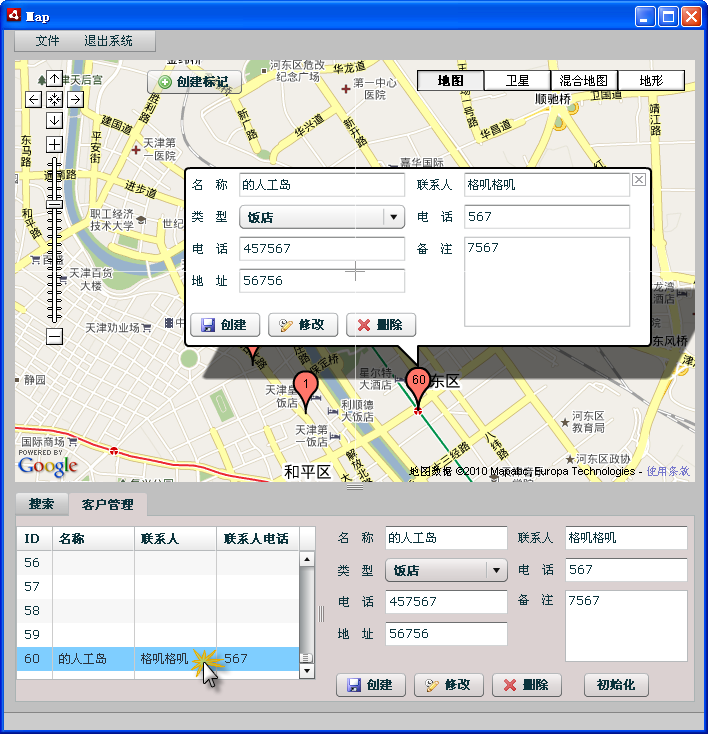
Task: Select table row with ID 57
Action: [x=158, y=587]
